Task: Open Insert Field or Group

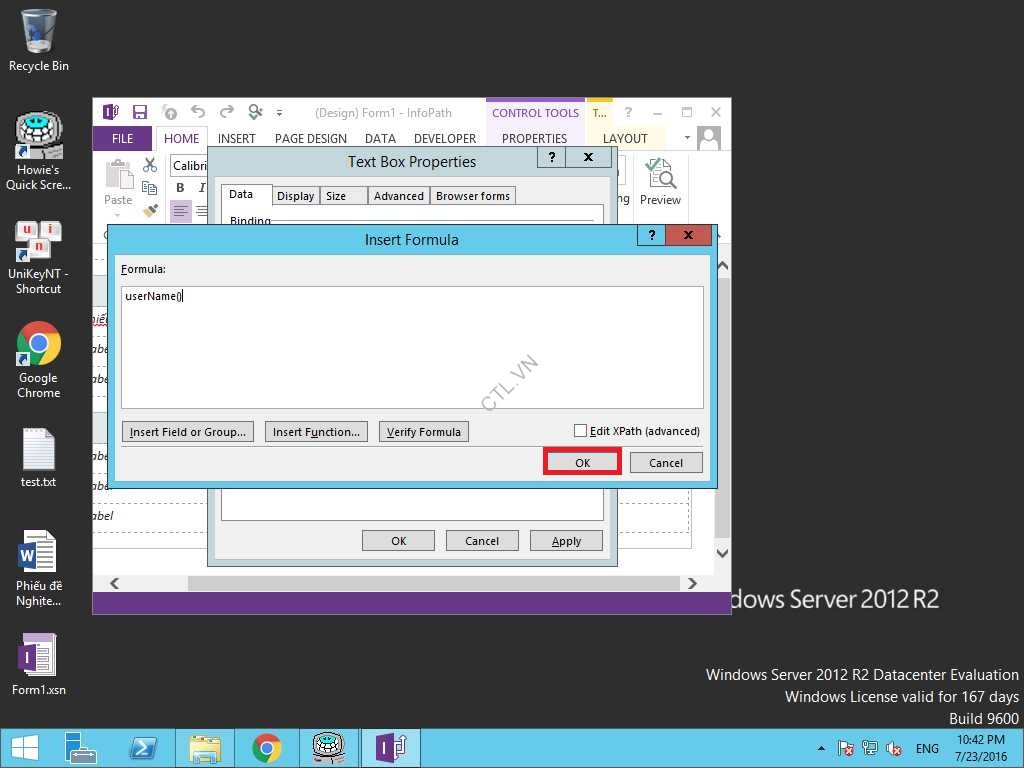Action: pyautogui.click(x=188, y=432)
